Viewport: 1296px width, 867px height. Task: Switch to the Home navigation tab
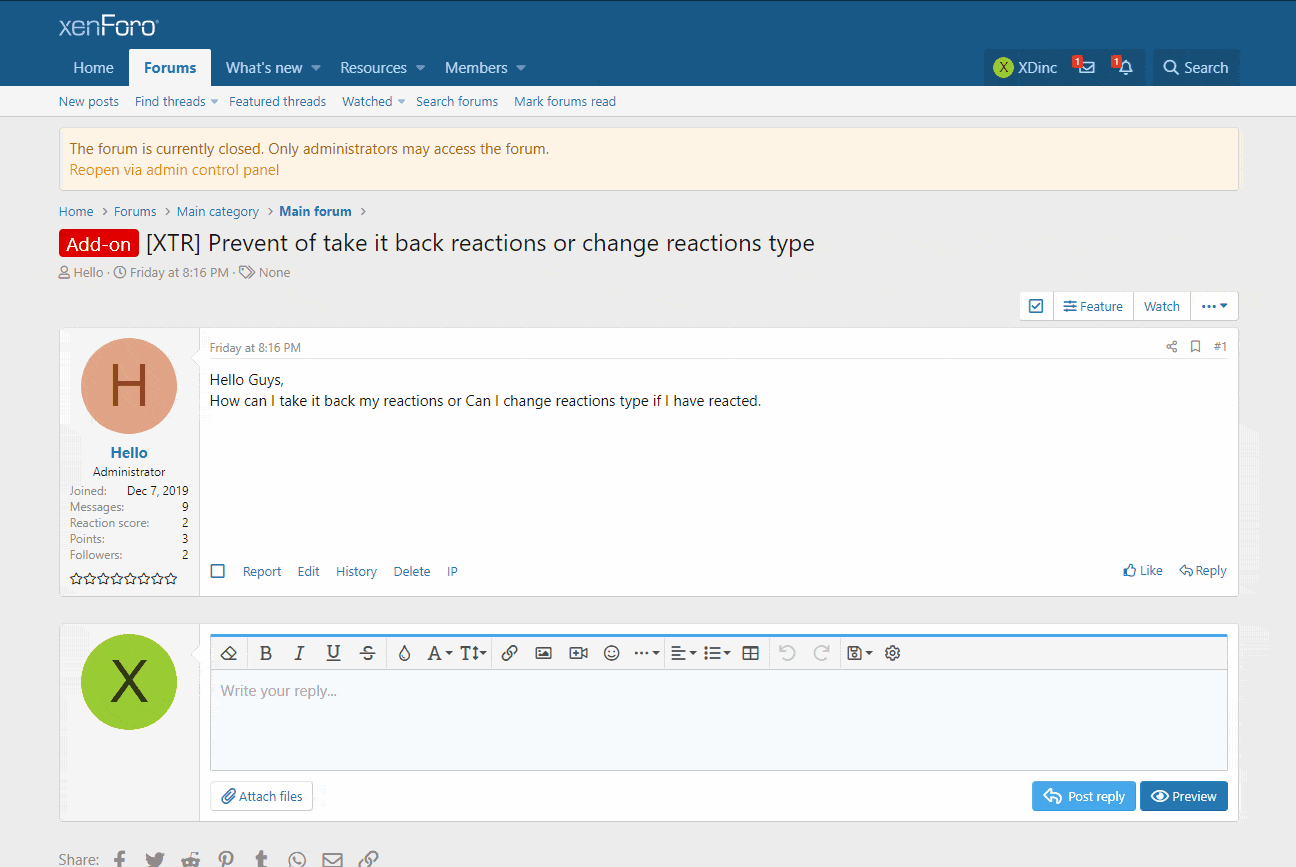[x=93, y=68]
